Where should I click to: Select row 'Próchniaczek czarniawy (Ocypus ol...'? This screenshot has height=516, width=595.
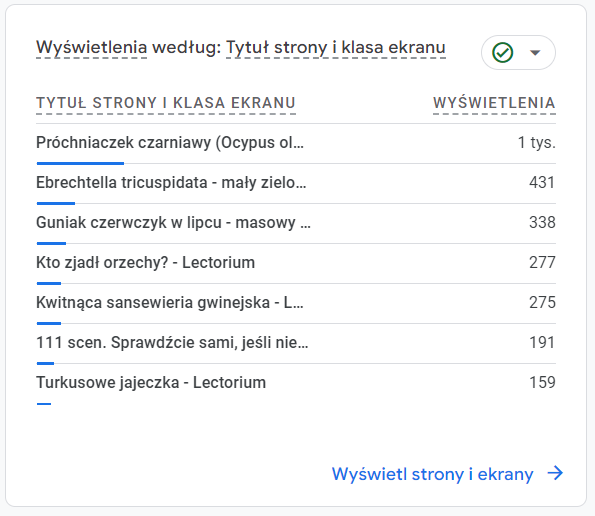click(x=296, y=143)
